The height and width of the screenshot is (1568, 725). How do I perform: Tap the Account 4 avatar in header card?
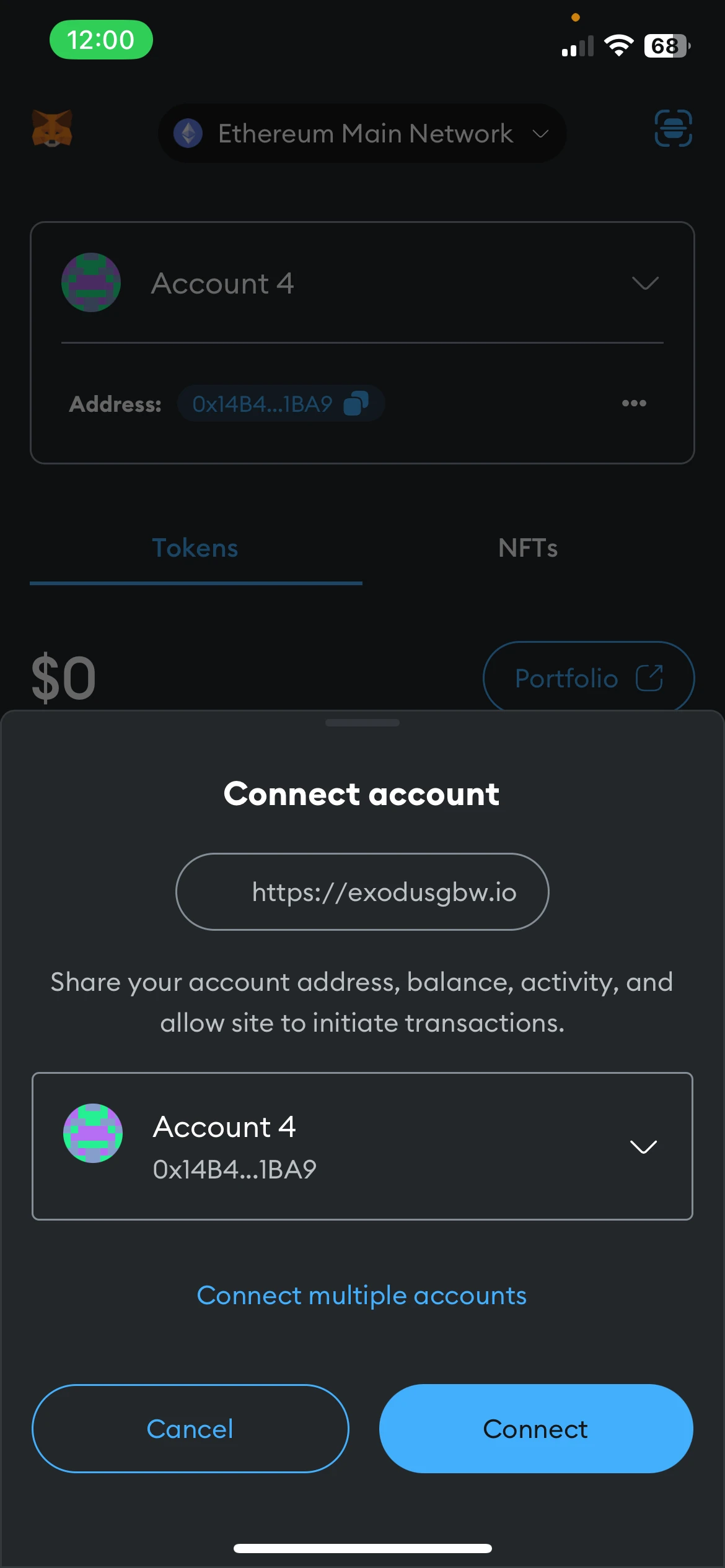click(x=91, y=282)
